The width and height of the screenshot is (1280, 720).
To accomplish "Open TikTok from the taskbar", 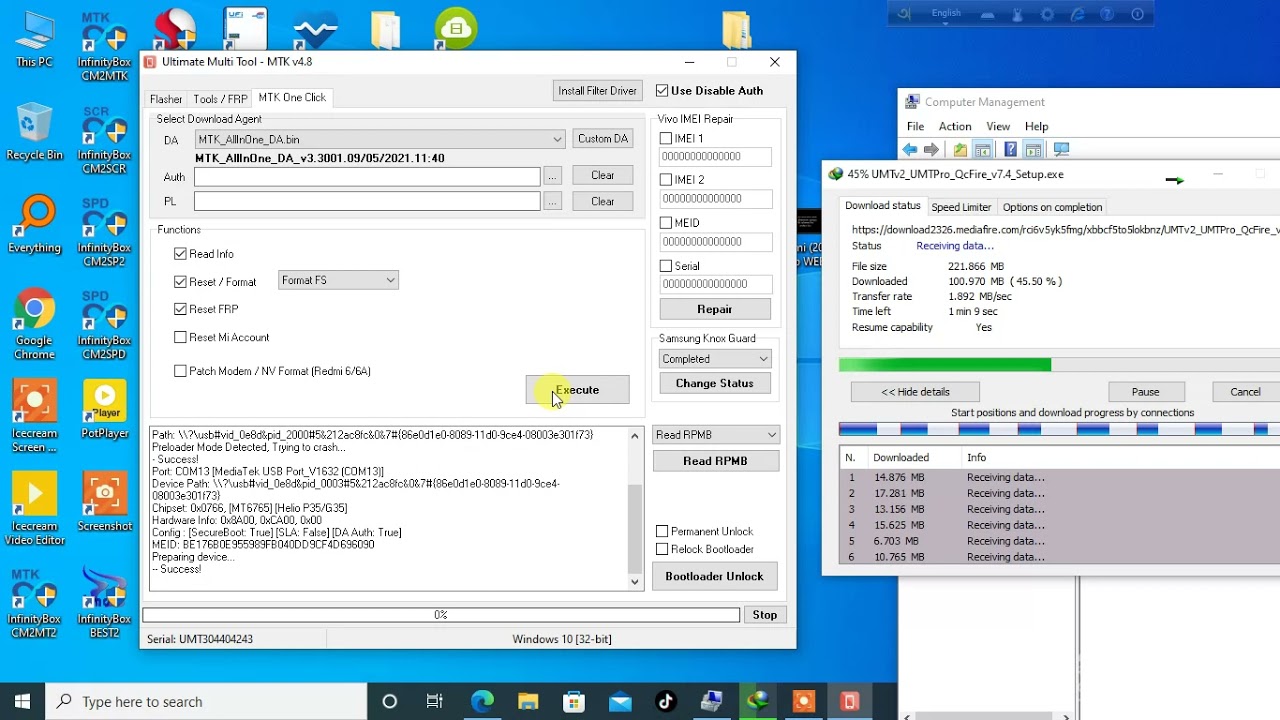I will (666, 701).
